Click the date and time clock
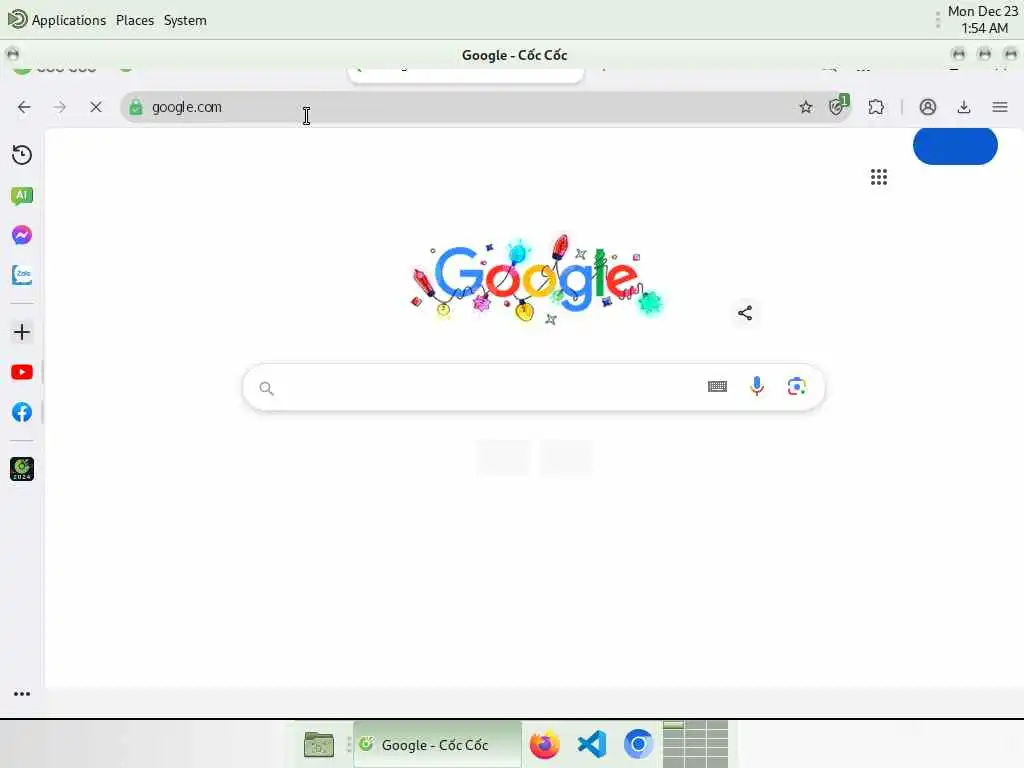The height and width of the screenshot is (768, 1024). tap(983, 20)
